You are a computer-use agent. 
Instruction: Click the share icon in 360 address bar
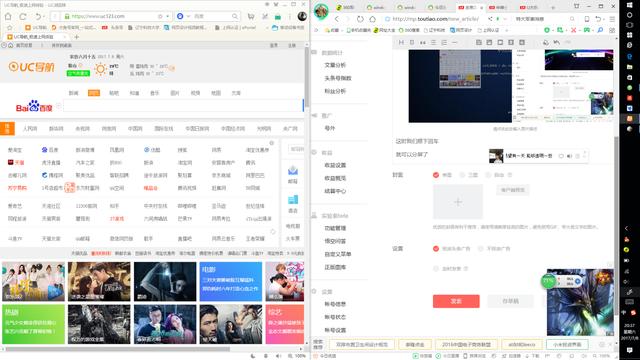pyautogui.click(x=490, y=19)
